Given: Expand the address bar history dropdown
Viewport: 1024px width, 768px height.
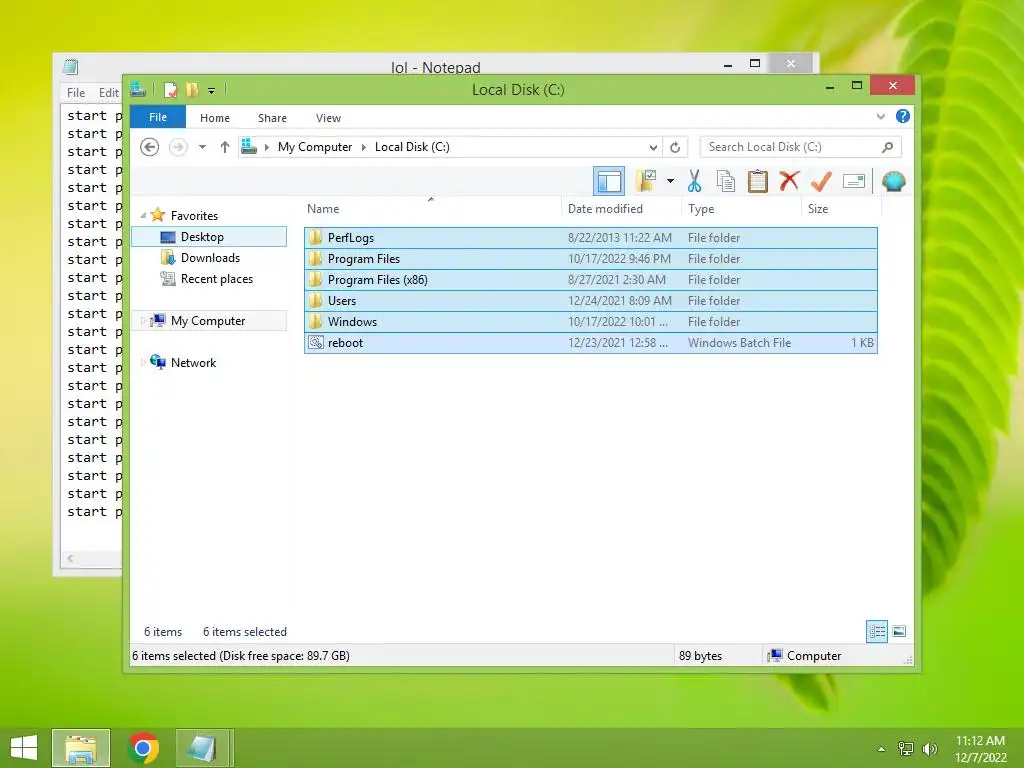Looking at the screenshot, I should (x=652, y=147).
